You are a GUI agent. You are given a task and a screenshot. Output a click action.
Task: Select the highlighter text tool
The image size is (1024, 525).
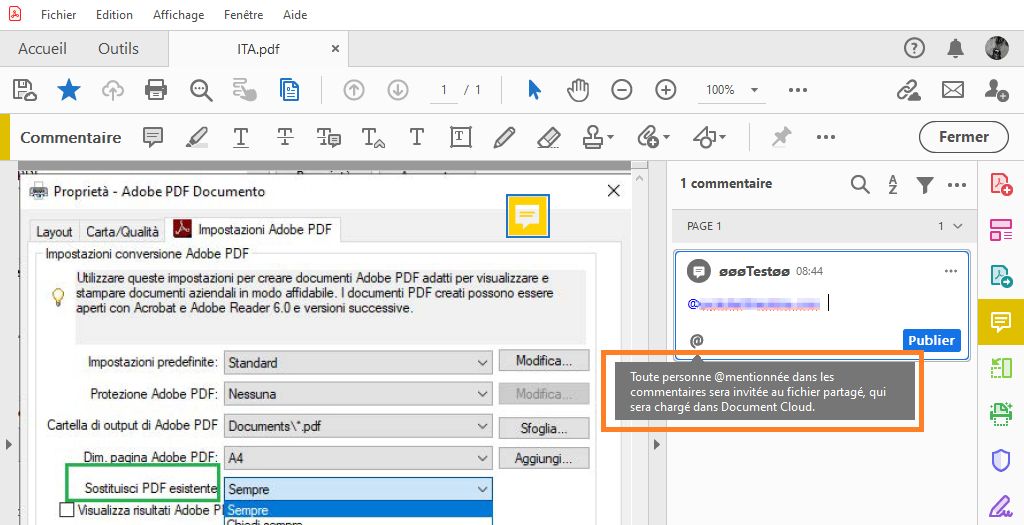point(197,137)
